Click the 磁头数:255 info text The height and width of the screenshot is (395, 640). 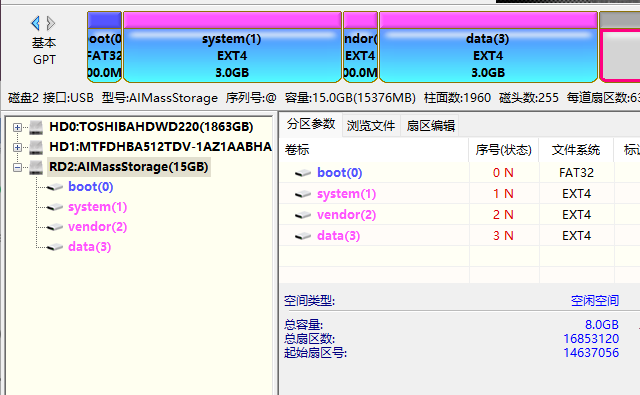click(x=529, y=98)
